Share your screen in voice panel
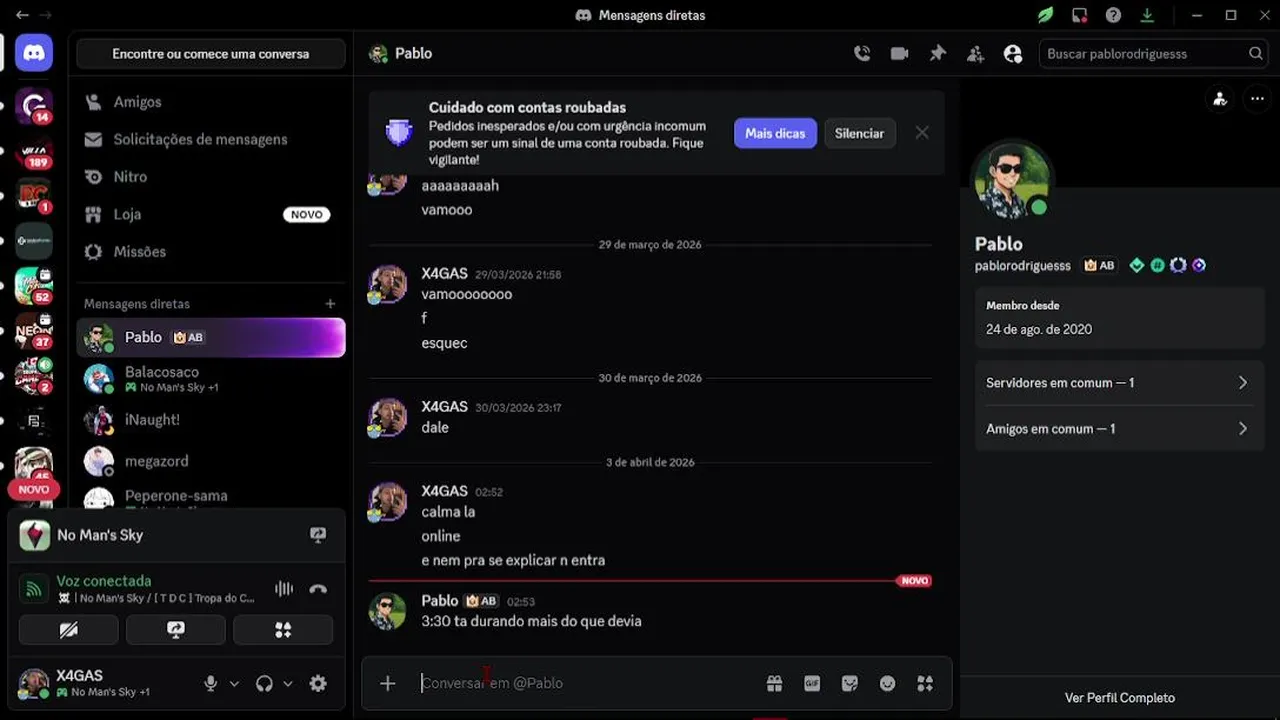Viewport: 1280px width, 720px height. coord(176,630)
